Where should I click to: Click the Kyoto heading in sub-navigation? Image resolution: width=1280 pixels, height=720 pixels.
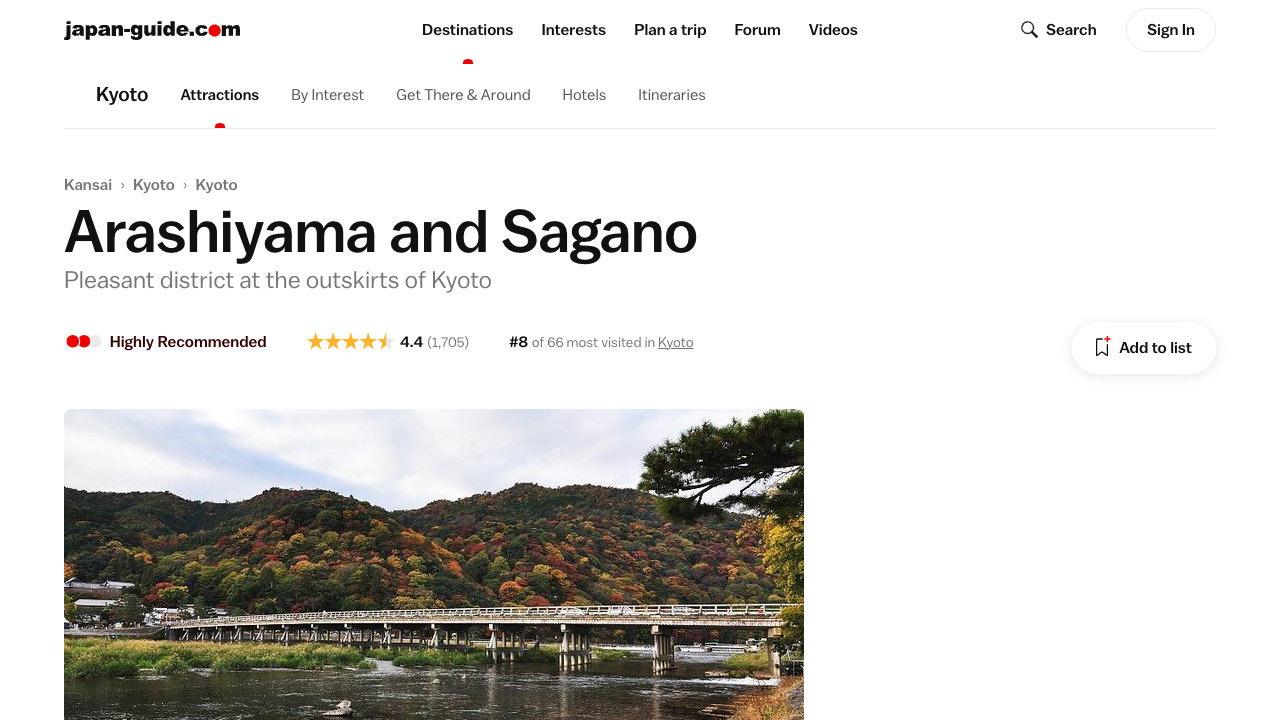(x=122, y=95)
